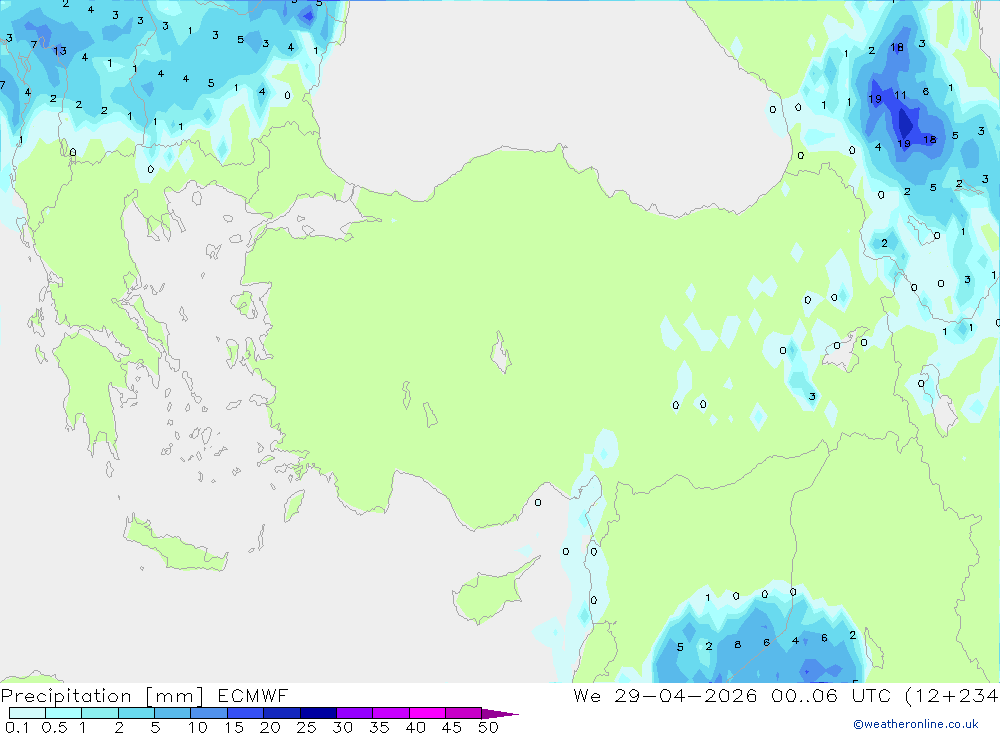Viewport: 1000px width, 733px height.
Task: Click the '00..06 UTC' time range text
Action: (x=830, y=695)
